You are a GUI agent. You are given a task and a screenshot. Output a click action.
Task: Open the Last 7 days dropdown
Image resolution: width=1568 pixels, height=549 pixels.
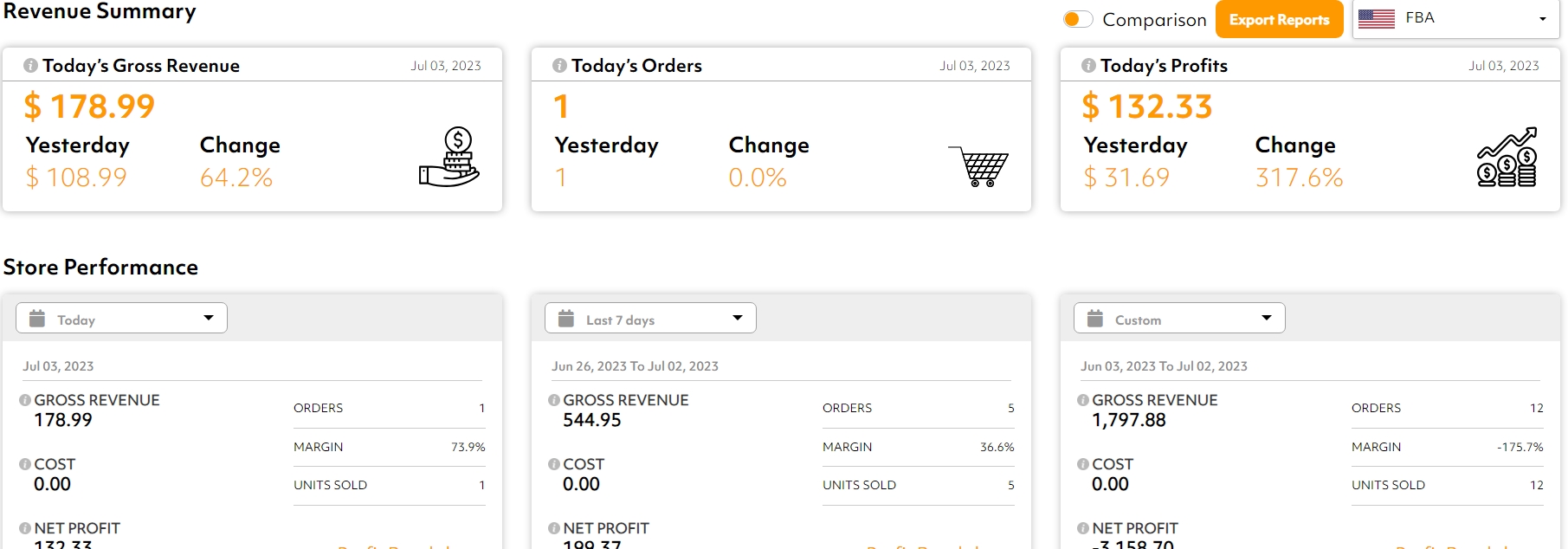click(738, 318)
